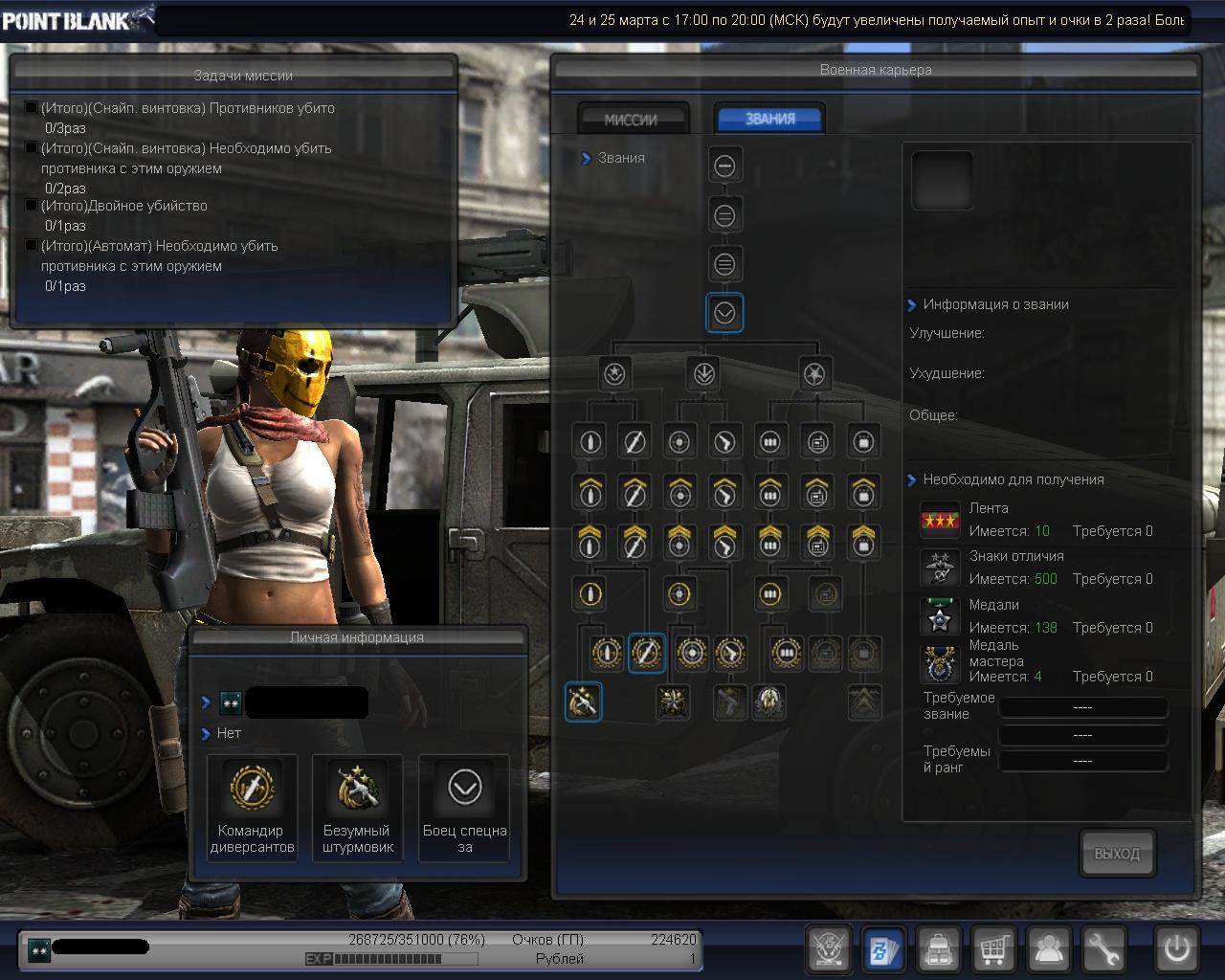Open settings with the wrench icon
Screen dimensions: 1225x980
[1104, 949]
